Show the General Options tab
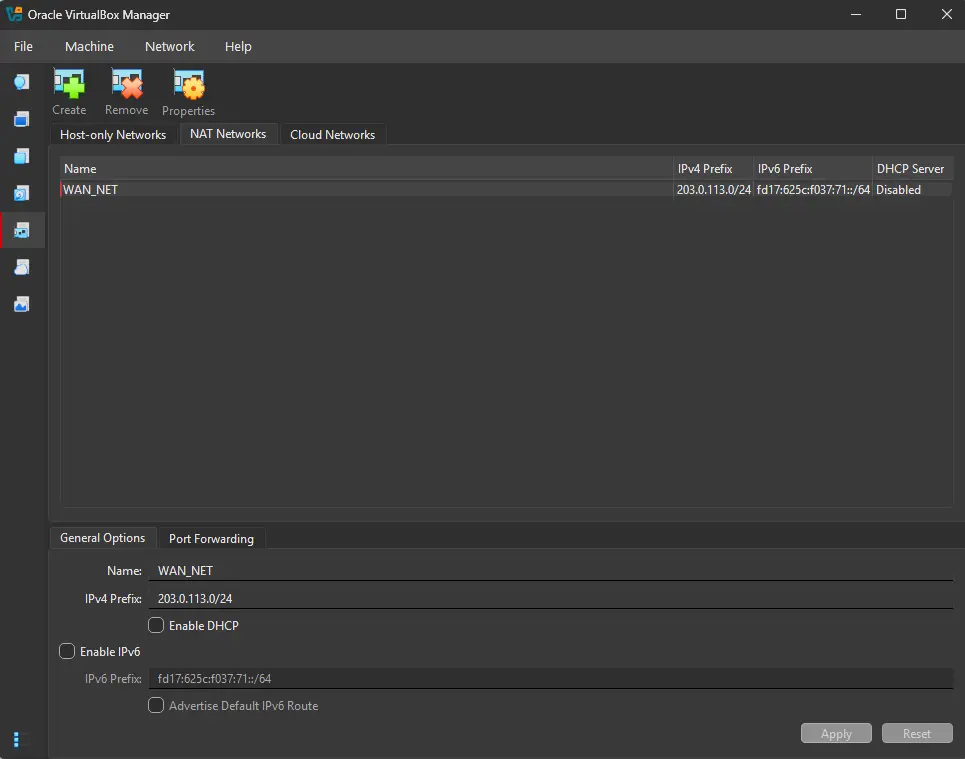 [x=103, y=538]
